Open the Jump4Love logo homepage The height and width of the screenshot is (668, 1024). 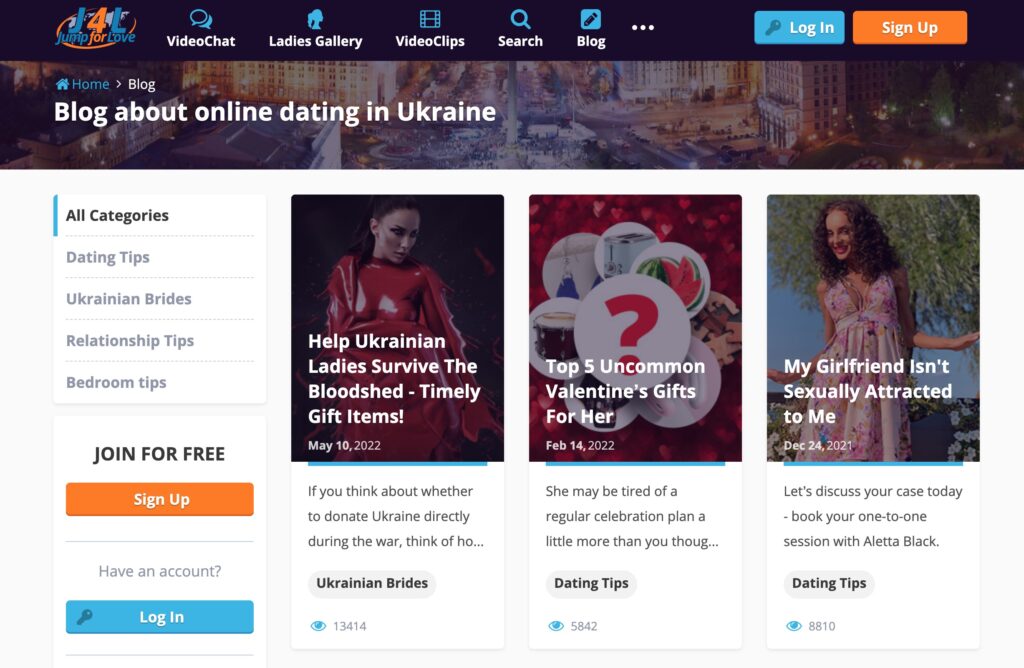point(96,27)
